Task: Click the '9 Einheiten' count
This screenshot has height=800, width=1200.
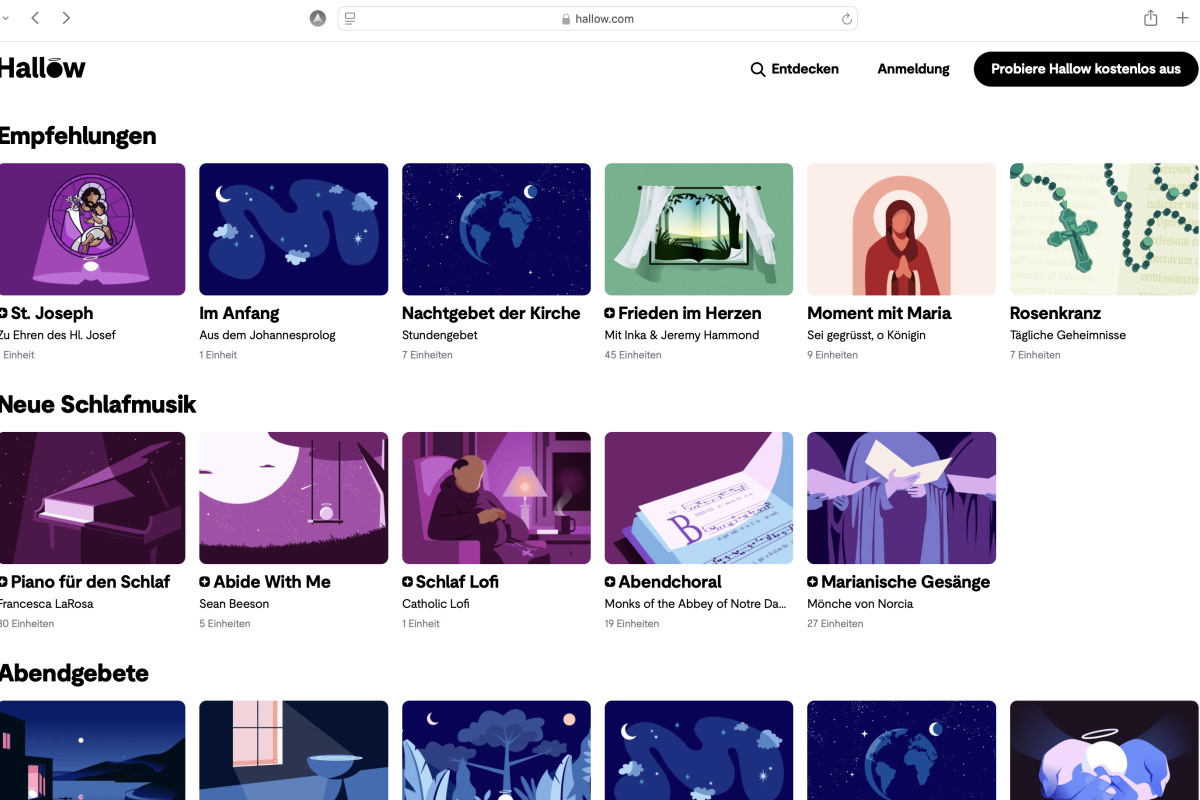Action: 832,355
